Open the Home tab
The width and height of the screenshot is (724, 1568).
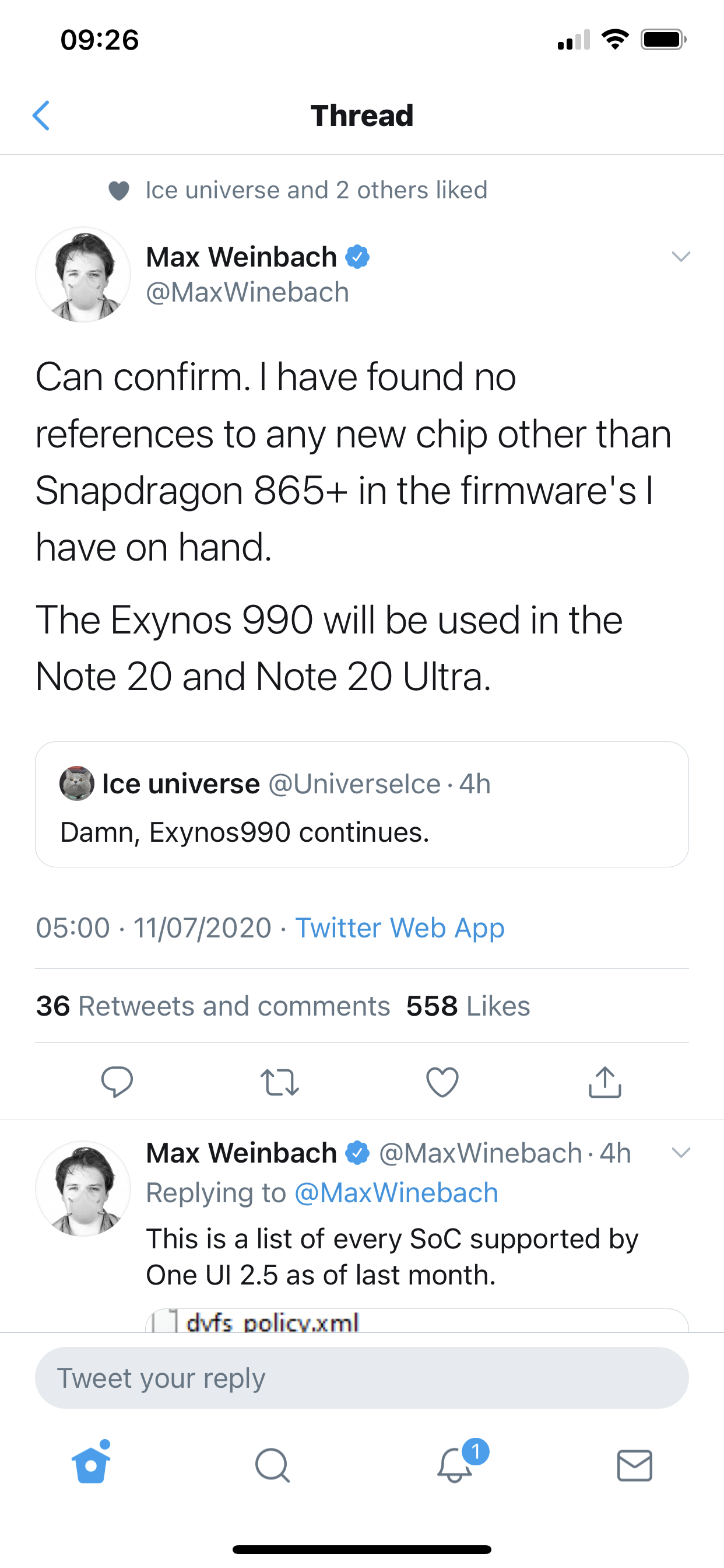pos(92,1465)
